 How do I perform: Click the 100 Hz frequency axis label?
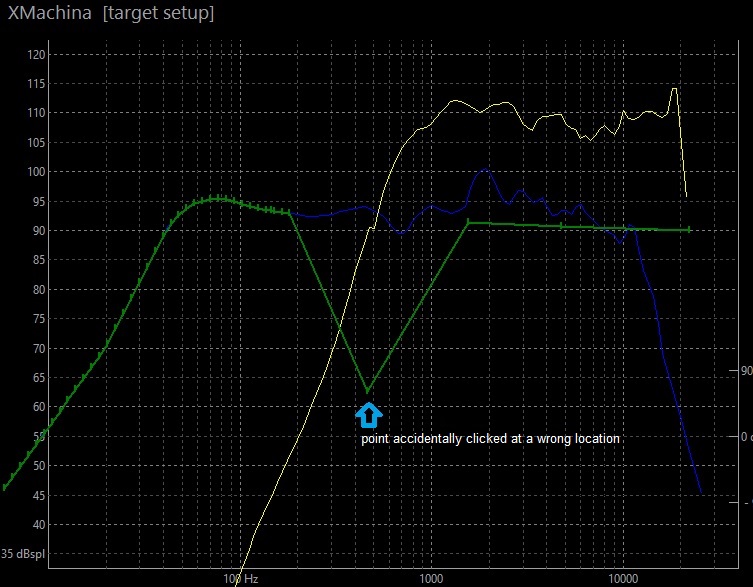[241, 578]
